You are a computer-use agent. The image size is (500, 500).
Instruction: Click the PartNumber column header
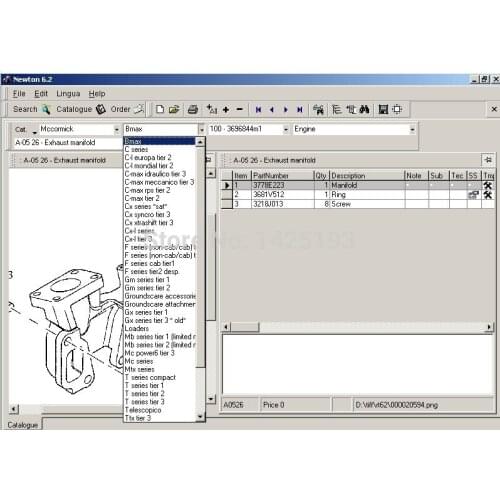283,176
